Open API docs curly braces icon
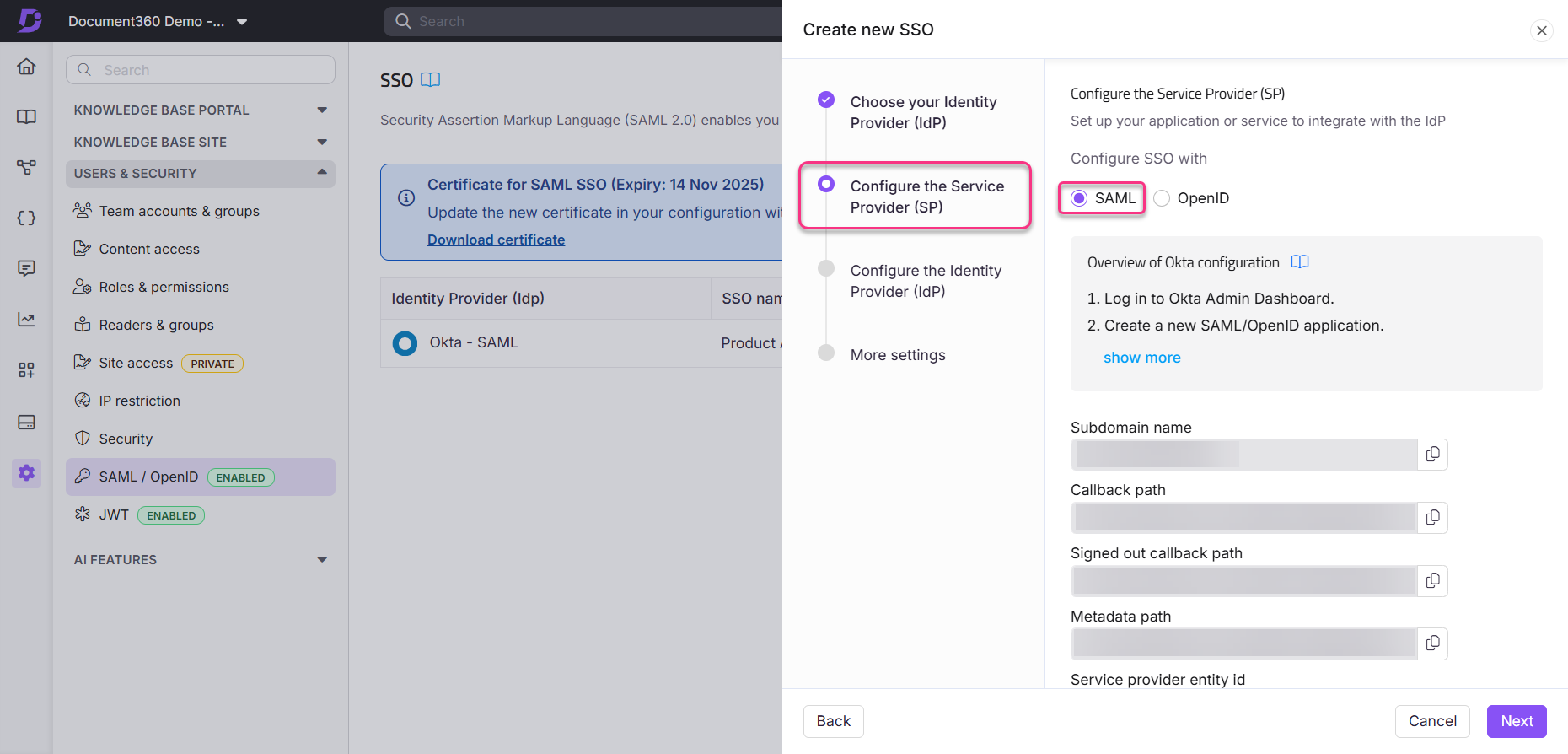1568x754 pixels. (26, 218)
